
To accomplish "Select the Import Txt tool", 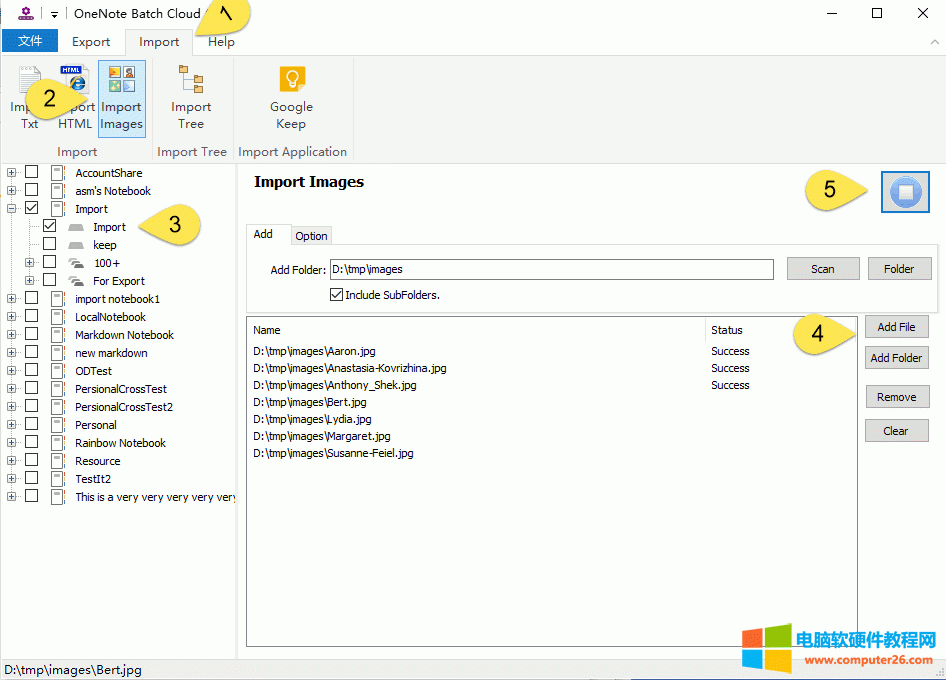I will [x=29, y=96].
